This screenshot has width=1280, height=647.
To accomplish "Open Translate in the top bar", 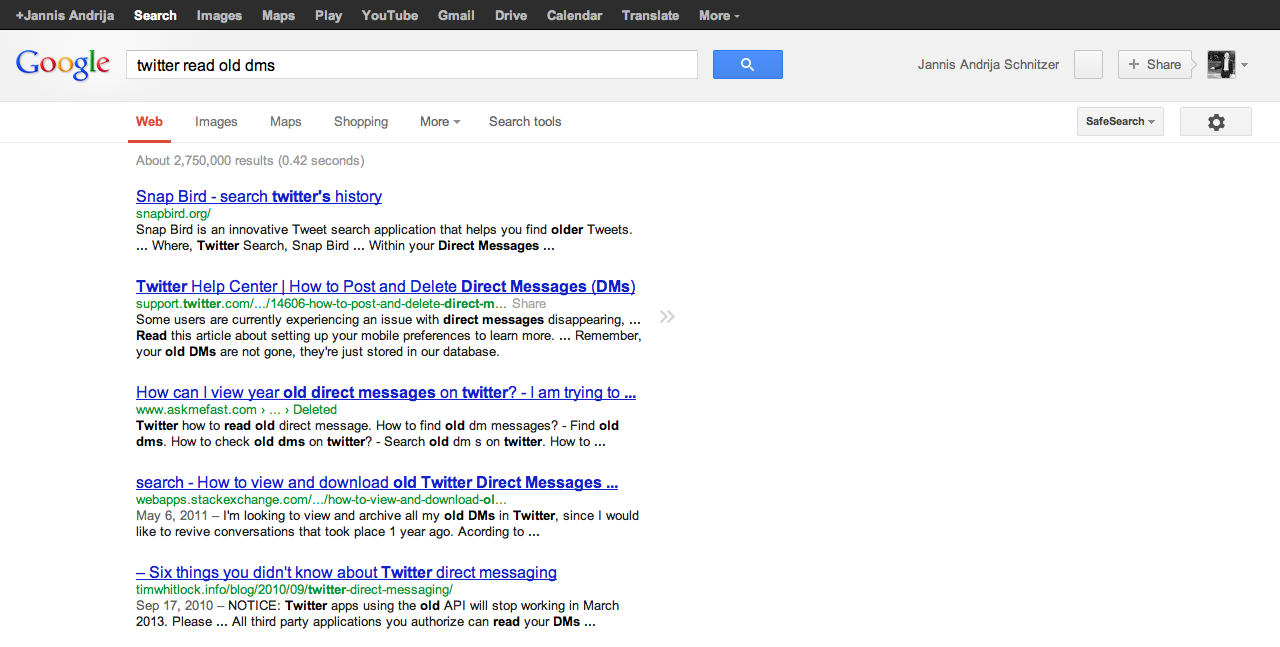I will tap(650, 15).
